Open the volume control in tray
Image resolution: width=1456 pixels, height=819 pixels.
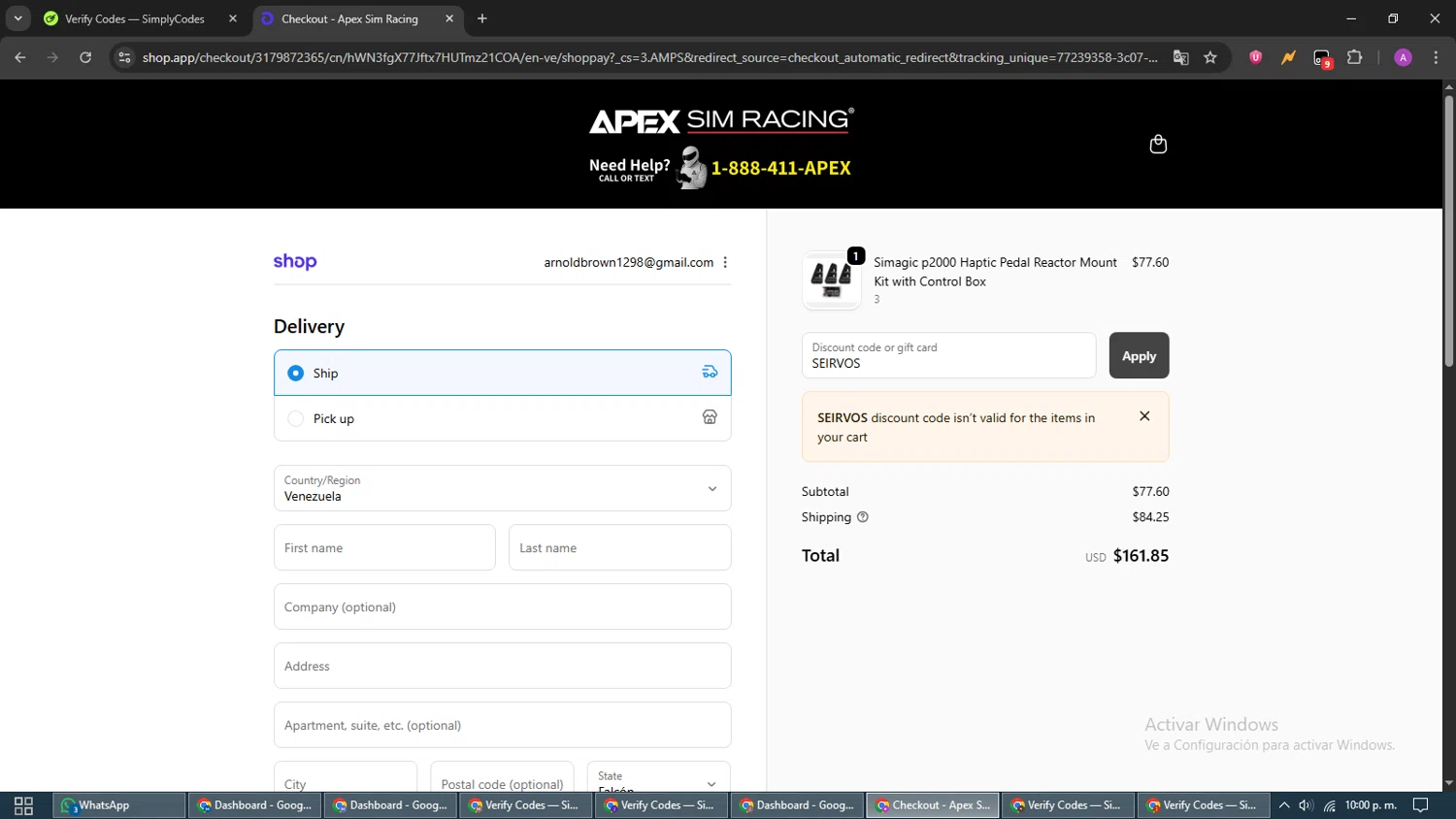click(x=1307, y=805)
